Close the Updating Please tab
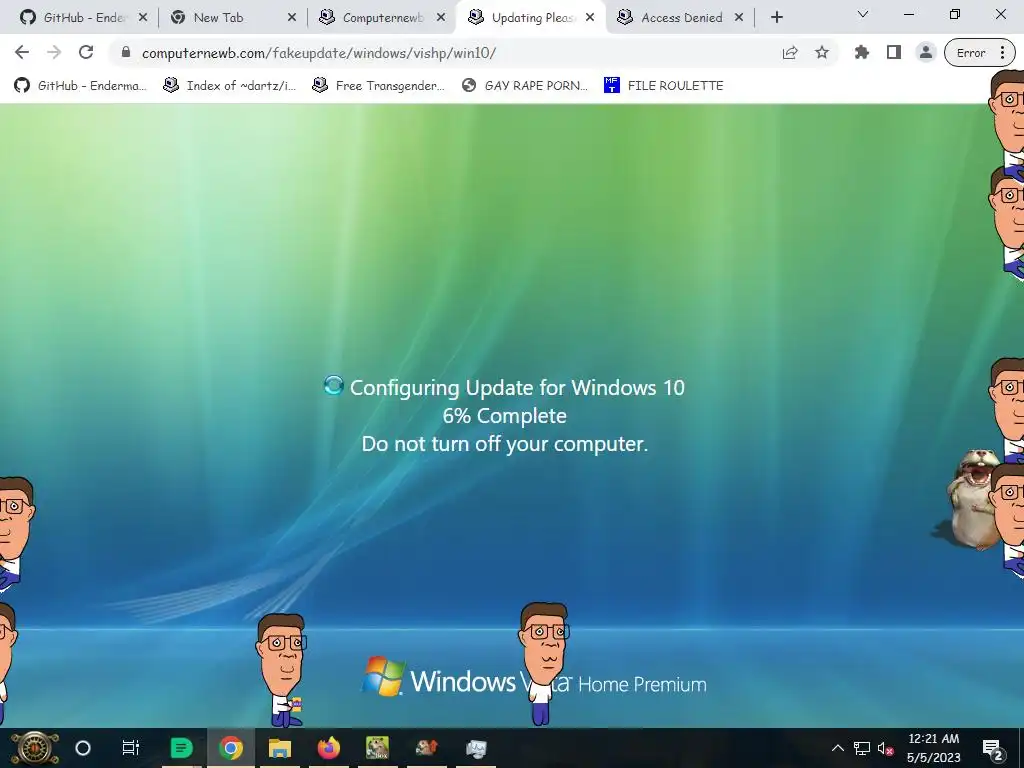The width and height of the screenshot is (1024, 768). pos(590,18)
